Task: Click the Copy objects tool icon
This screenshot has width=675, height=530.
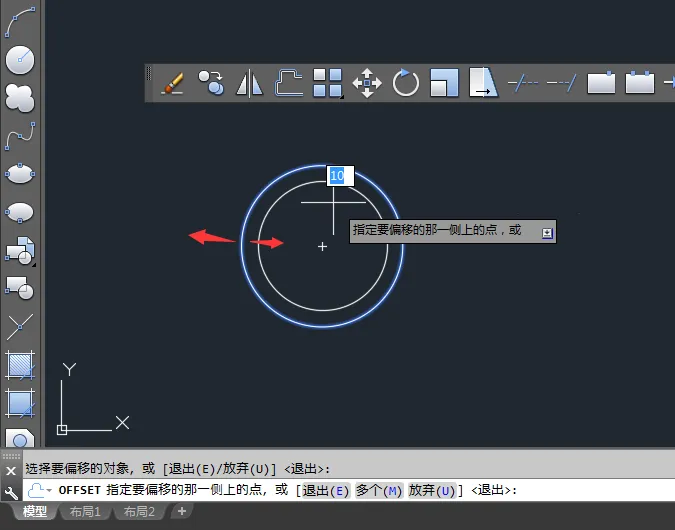Action: (211, 82)
